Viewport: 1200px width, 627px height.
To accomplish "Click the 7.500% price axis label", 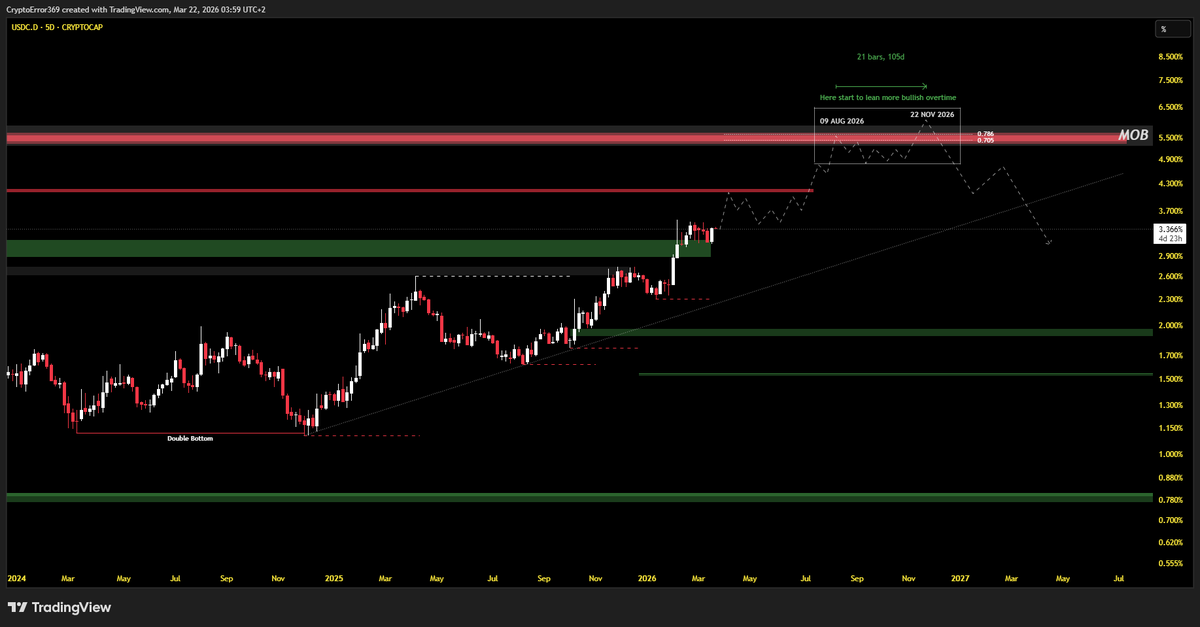I will (x=1170, y=80).
